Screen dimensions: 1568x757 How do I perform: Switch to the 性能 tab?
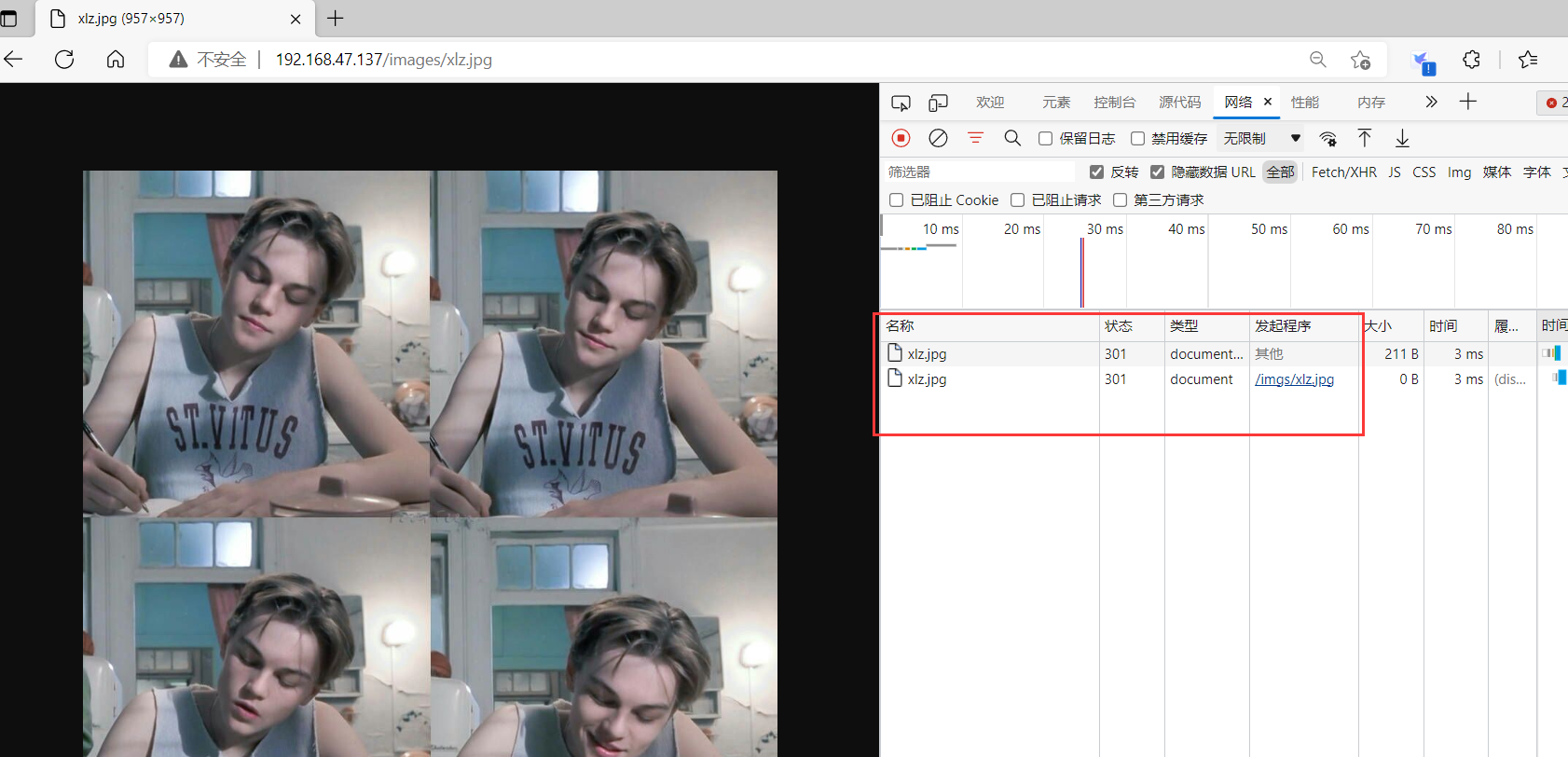point(1305,103)
